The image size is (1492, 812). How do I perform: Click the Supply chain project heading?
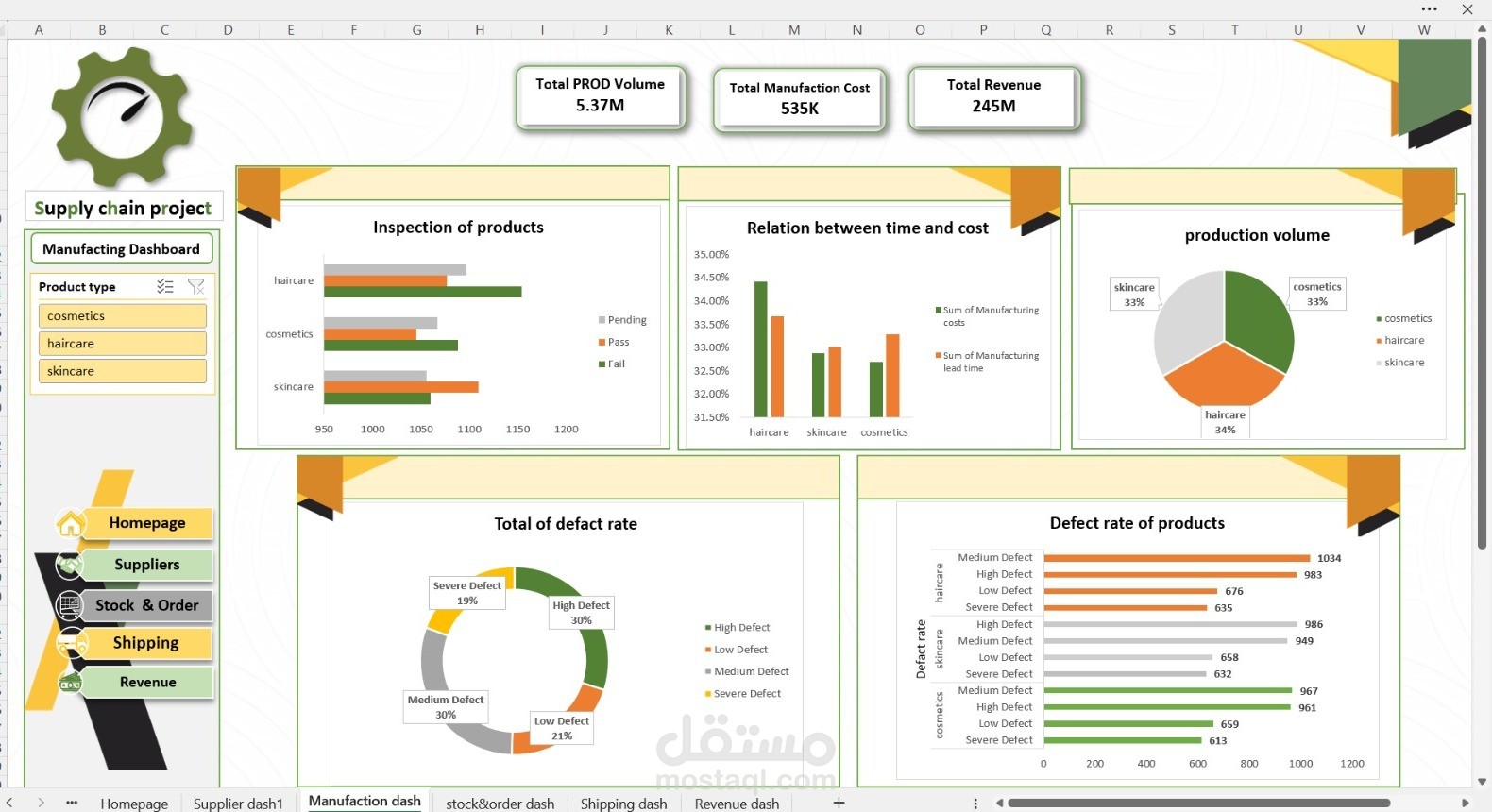pos(123,208)
